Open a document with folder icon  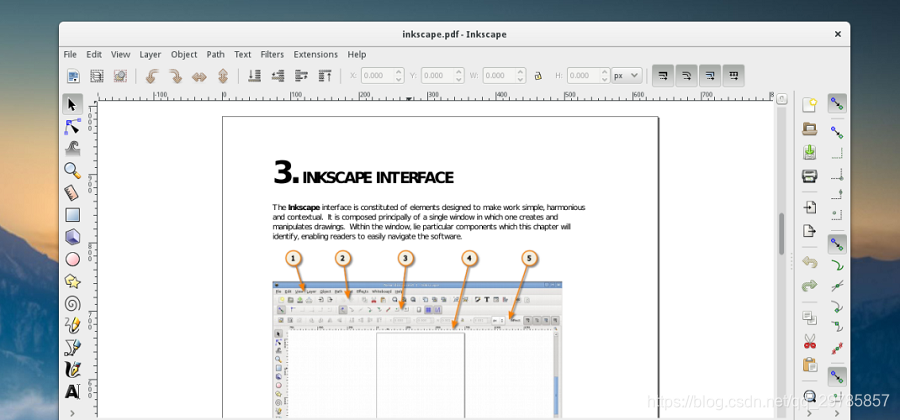(809, 129)
